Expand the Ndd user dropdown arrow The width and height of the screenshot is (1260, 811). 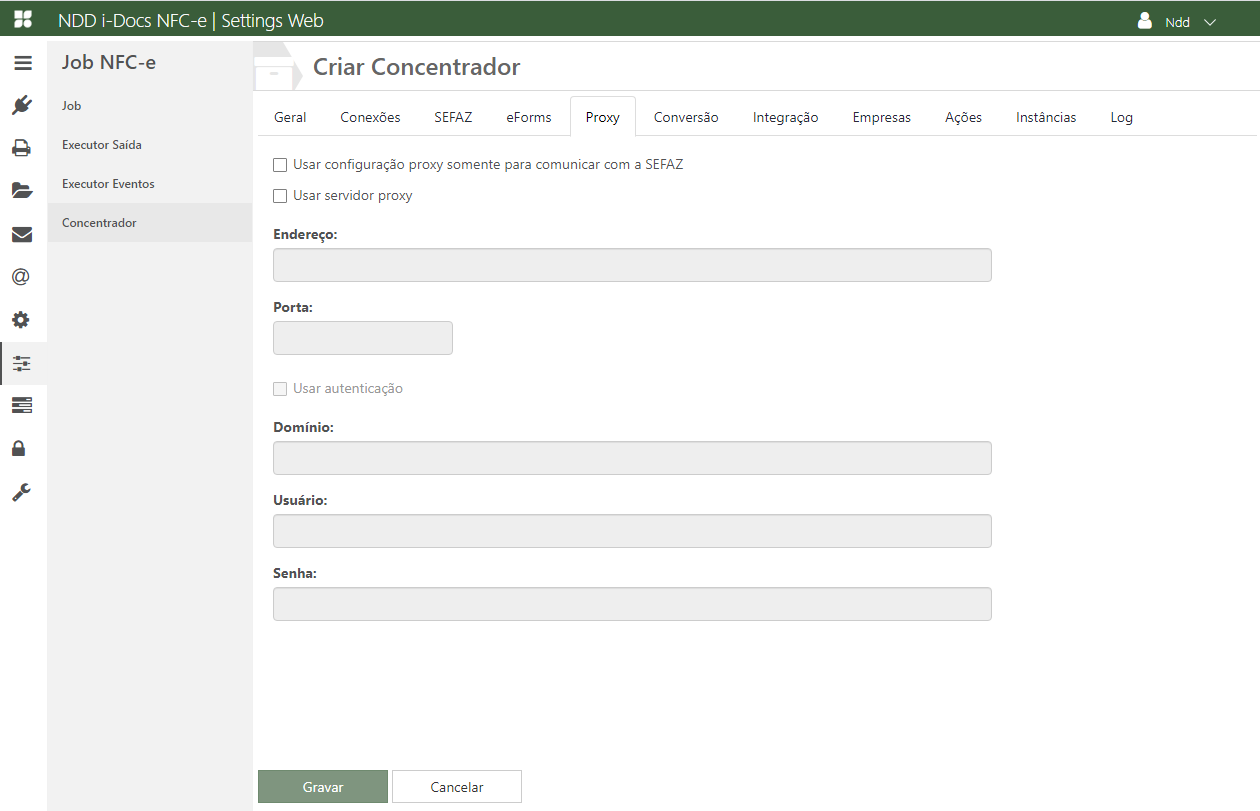point(1209,22)
